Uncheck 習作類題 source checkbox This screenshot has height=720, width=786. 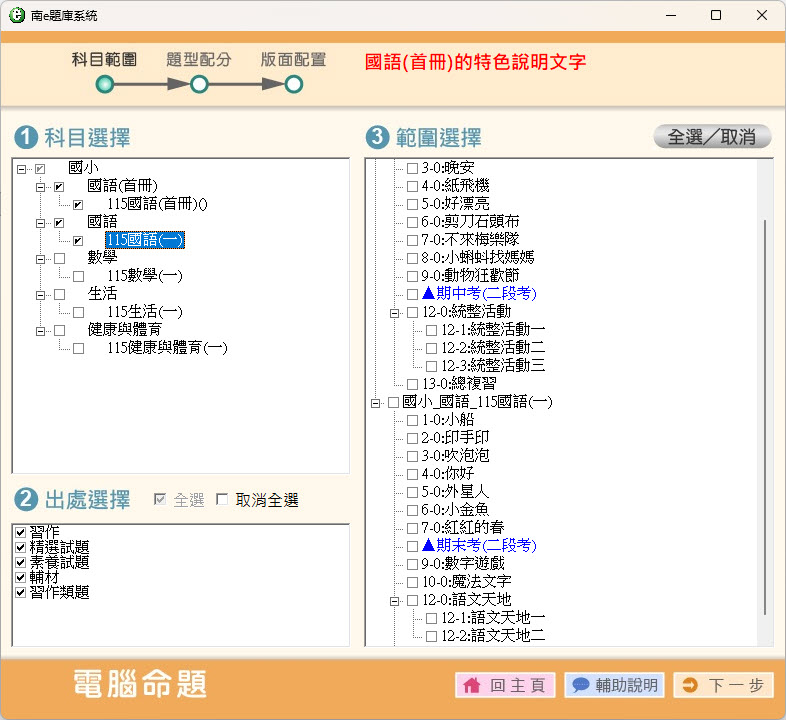(x=21, y=592)
